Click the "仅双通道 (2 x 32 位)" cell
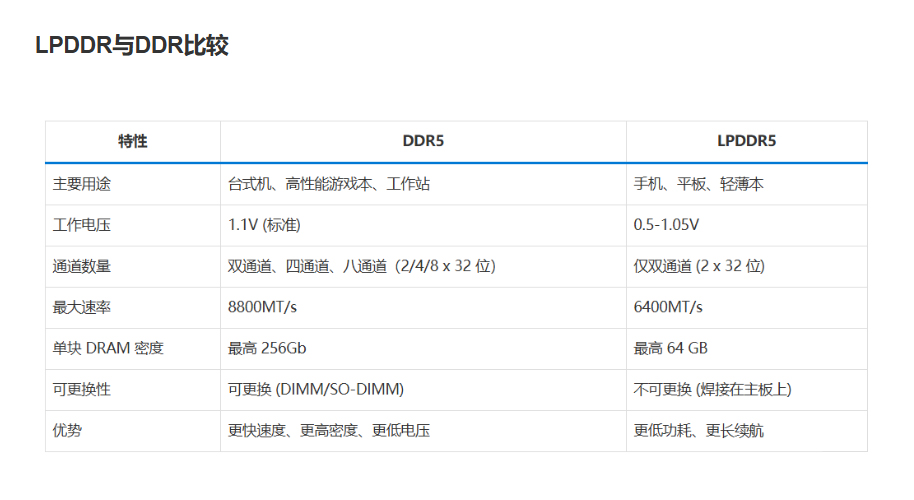 [x=699, y=266]
